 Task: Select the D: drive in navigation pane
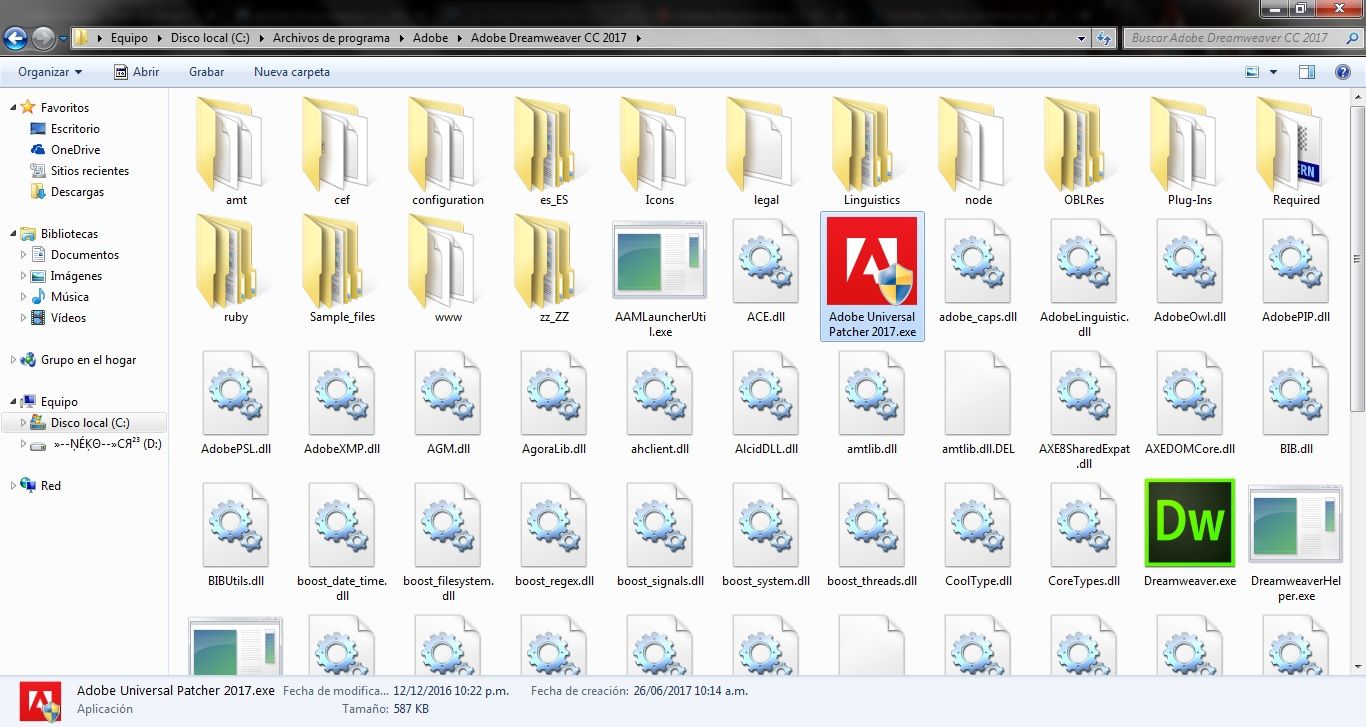pos(97,444)
